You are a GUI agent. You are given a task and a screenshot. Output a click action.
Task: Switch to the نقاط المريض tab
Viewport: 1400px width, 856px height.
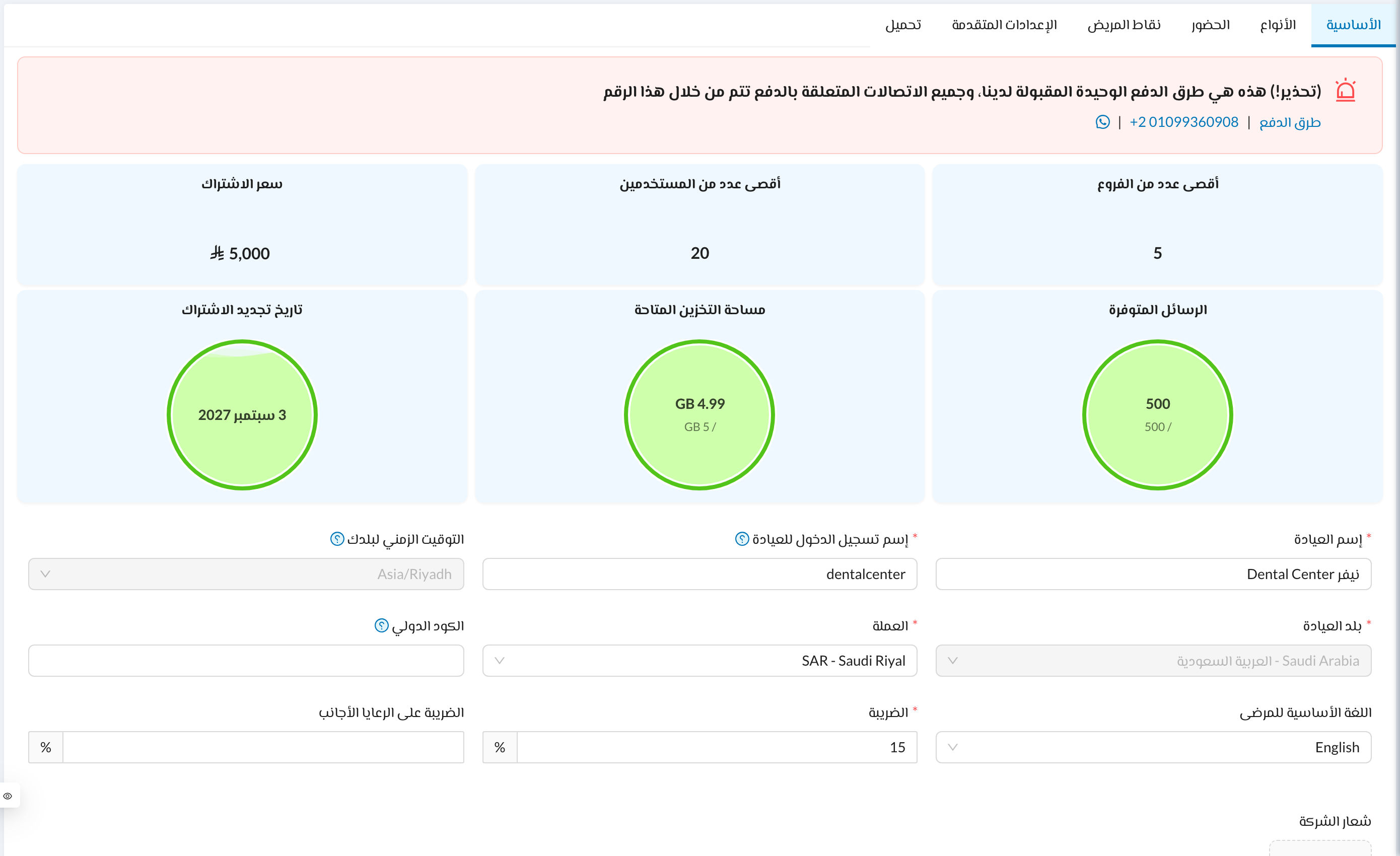click(1124, 25)
